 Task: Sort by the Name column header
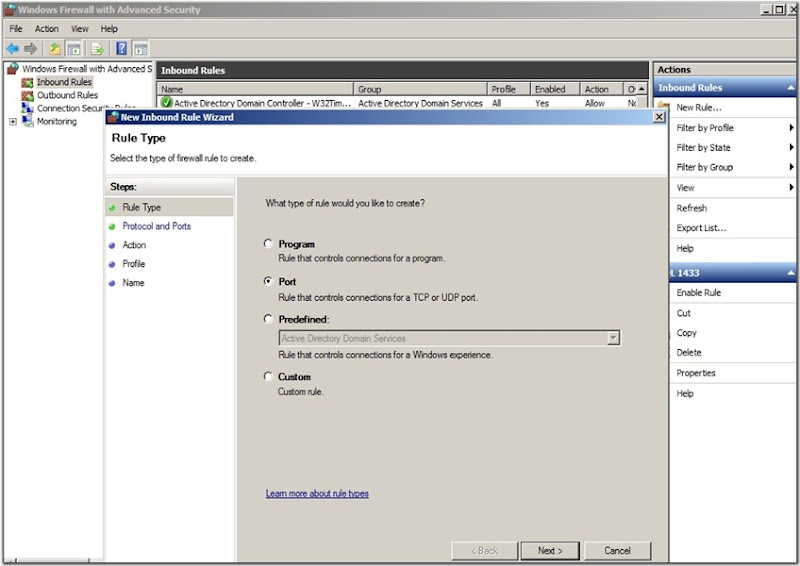point(255,89)
